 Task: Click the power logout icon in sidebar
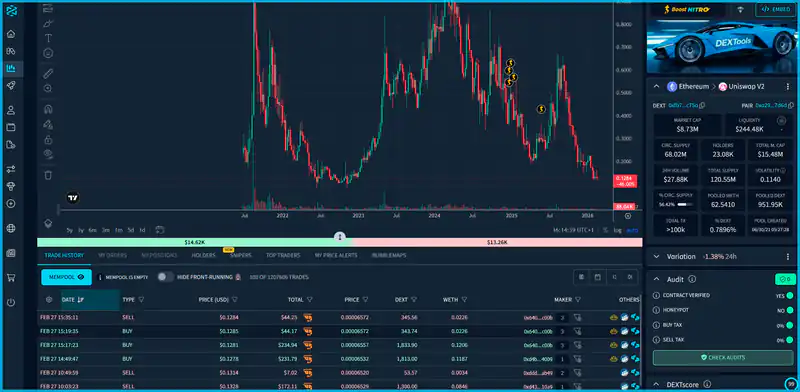tap(11, 303)
